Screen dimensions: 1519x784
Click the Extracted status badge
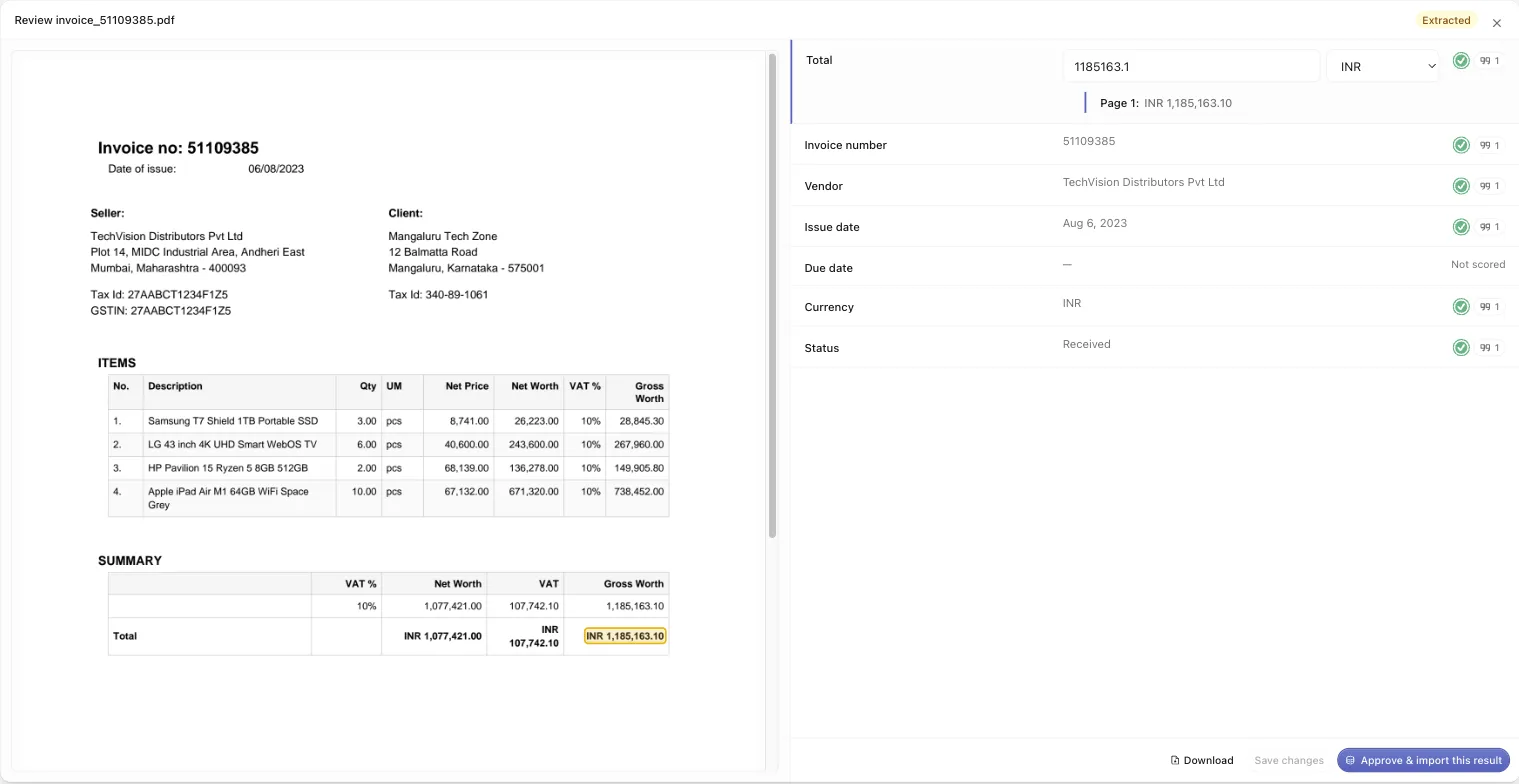pyautogui.click(x=1446, y=20)
